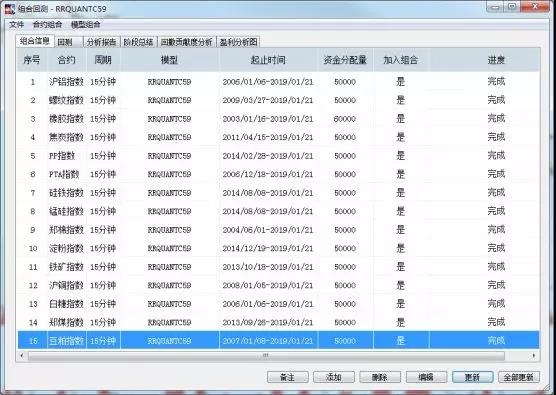Open the 阶段总结 tab
This screenshot has height=395, width=556.
coord(139,42)
